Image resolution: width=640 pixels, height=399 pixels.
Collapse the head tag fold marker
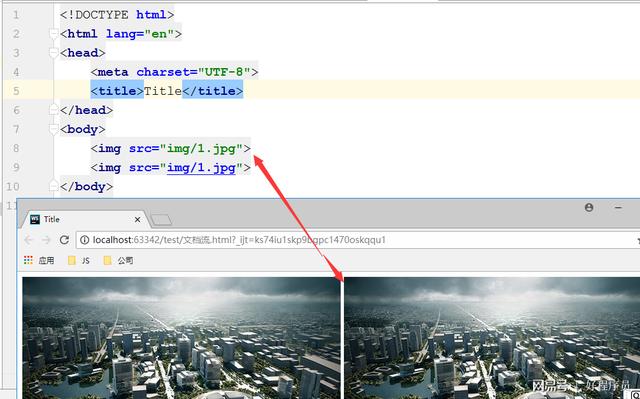coord(53,53)
